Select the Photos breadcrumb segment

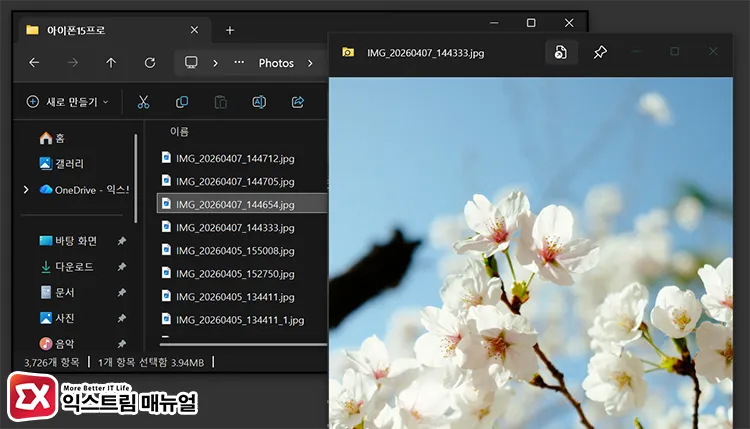coord(276,63)
